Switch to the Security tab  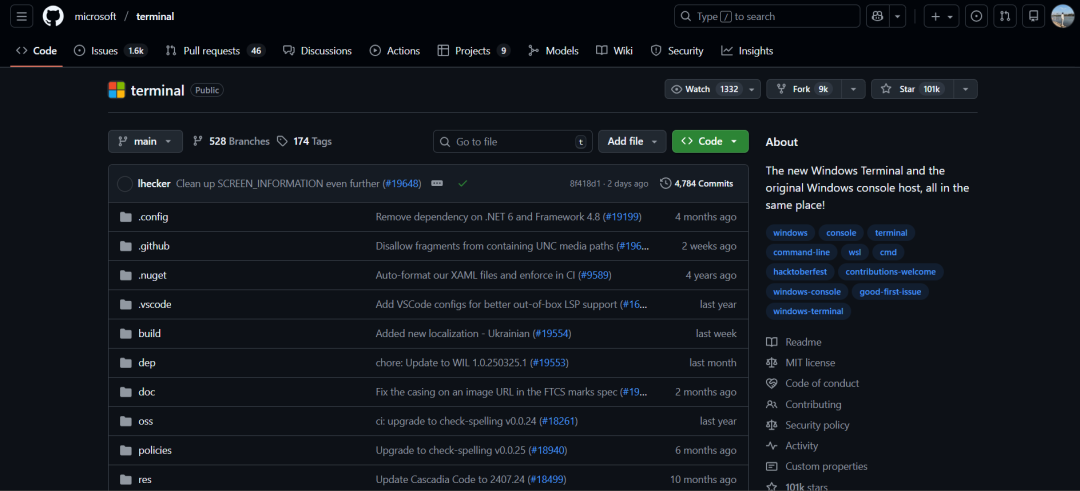click(677, 51)
